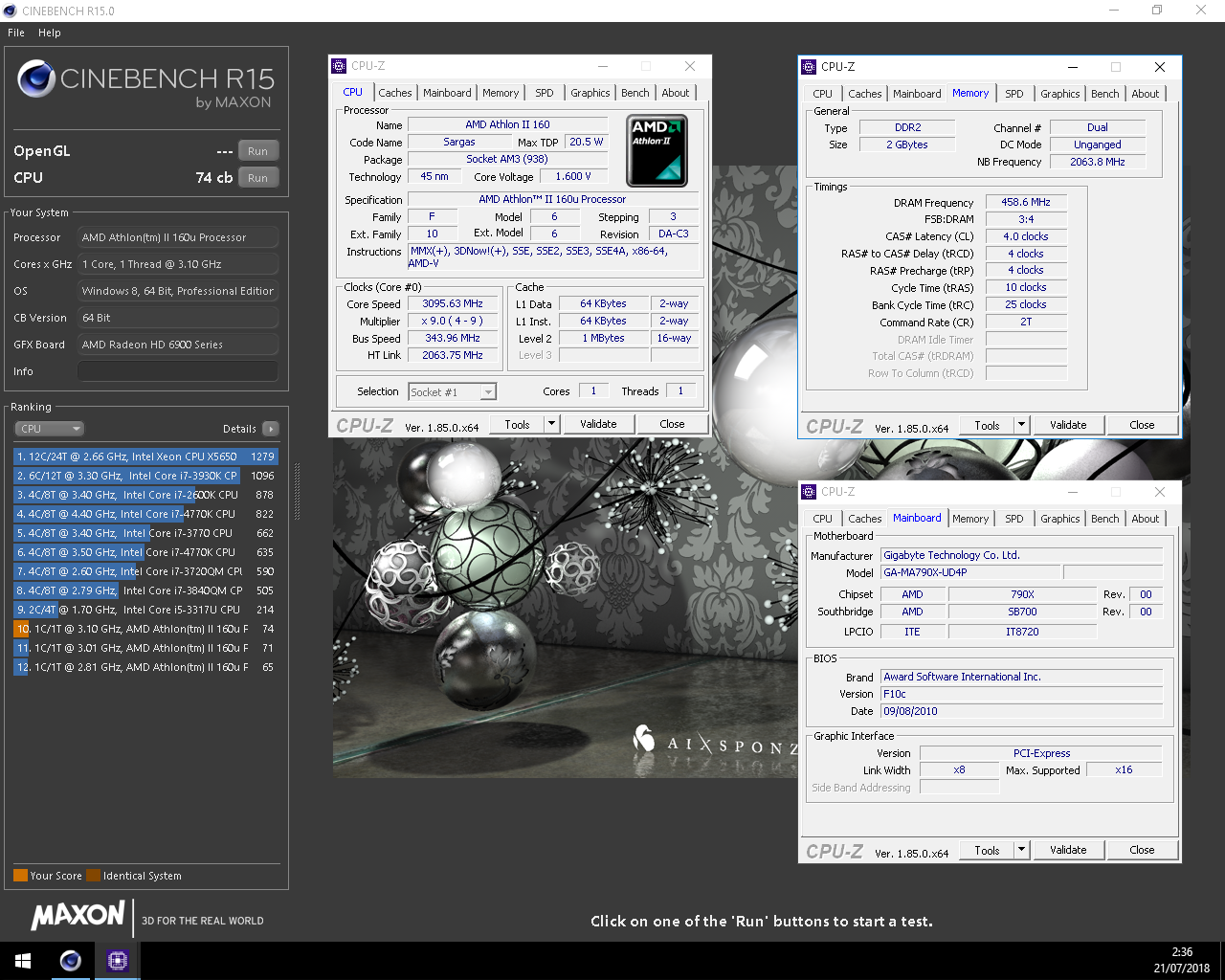
Task: Select ranking row 4.40 GHz i7-4770K
Action: click(145, 514)
